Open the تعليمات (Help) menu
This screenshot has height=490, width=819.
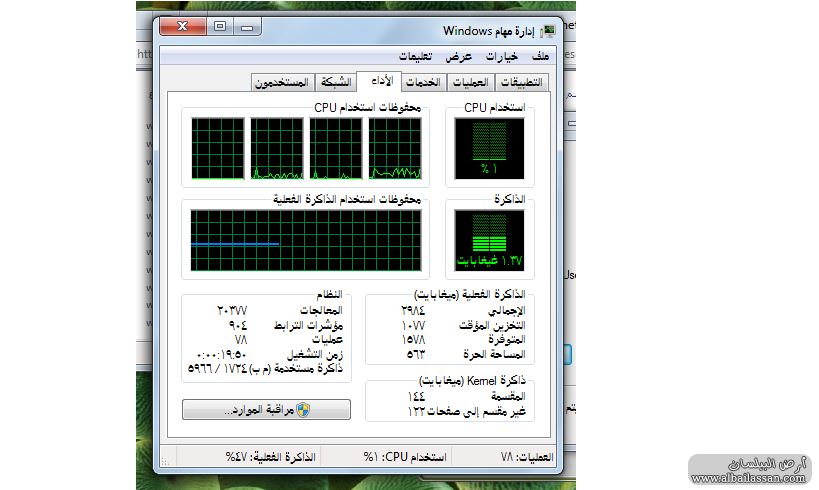[x=415, y=56]
